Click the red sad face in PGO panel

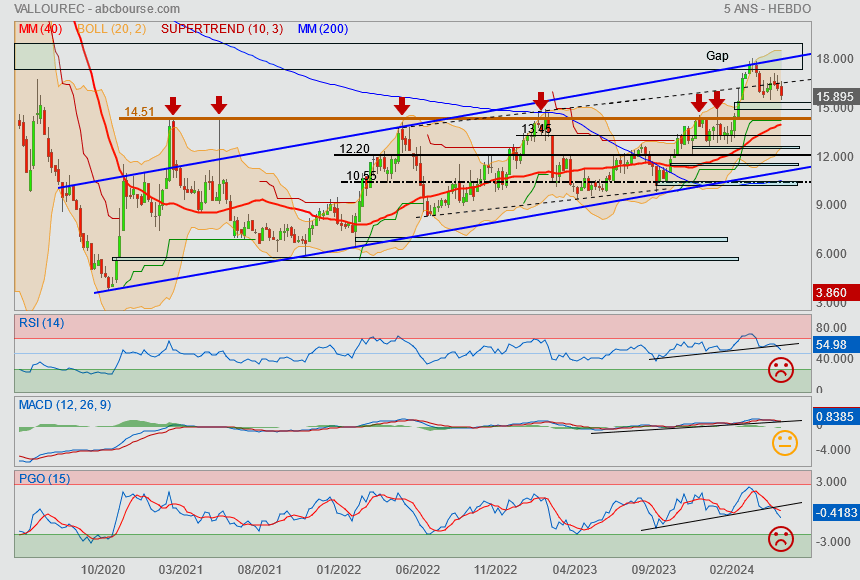click(x=781, y=539)
